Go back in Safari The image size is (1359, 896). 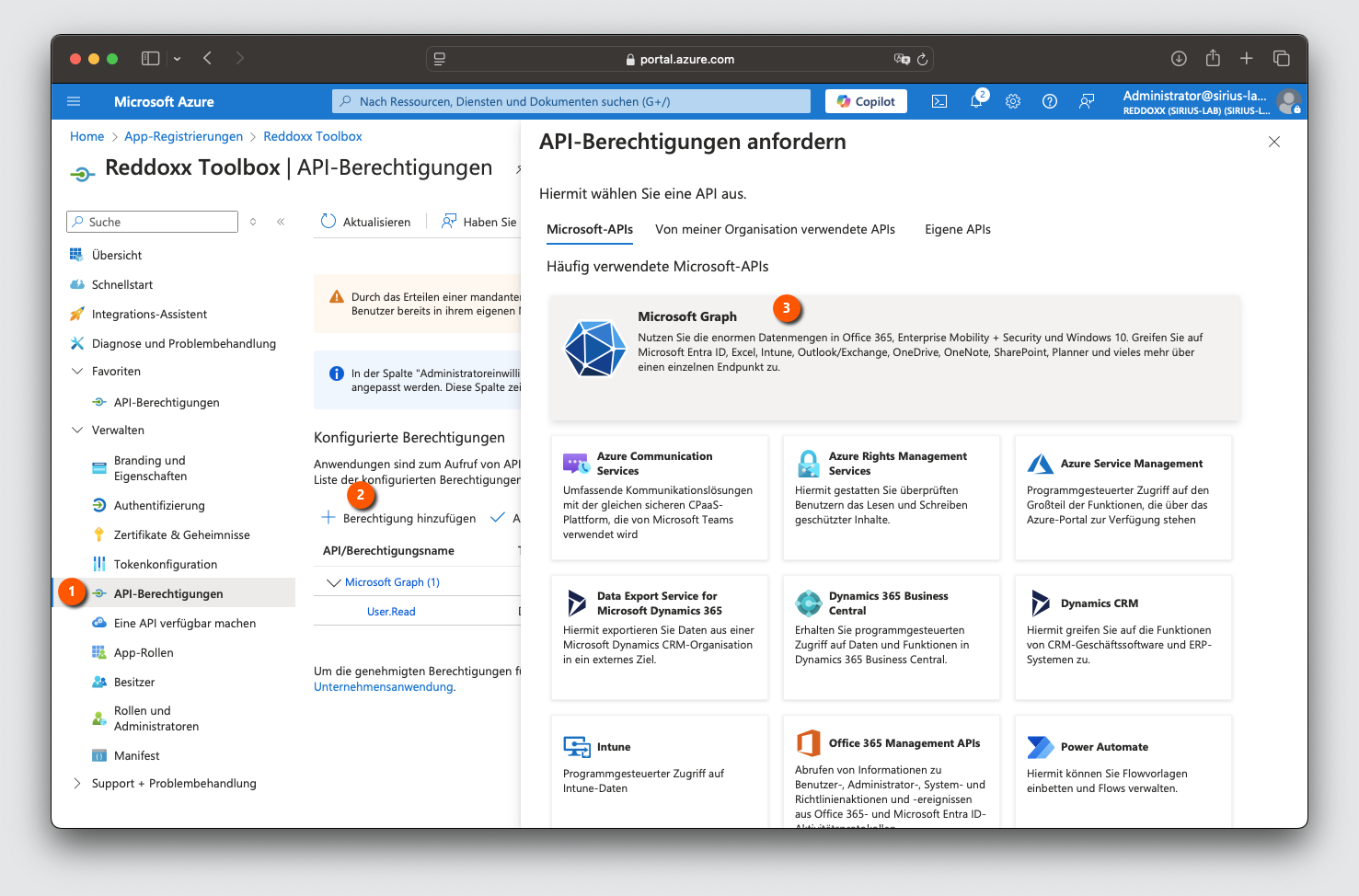coord(208,58)
